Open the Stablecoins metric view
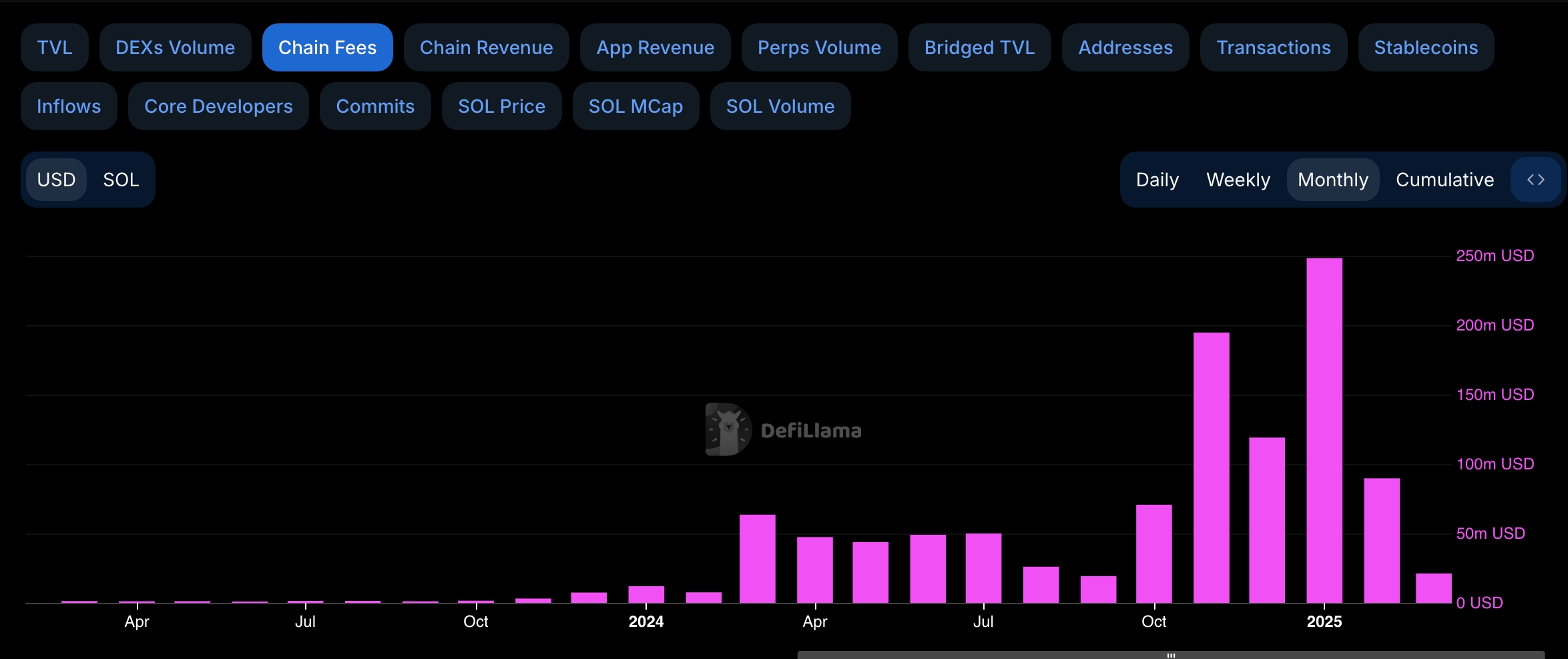 (1425, 47)
